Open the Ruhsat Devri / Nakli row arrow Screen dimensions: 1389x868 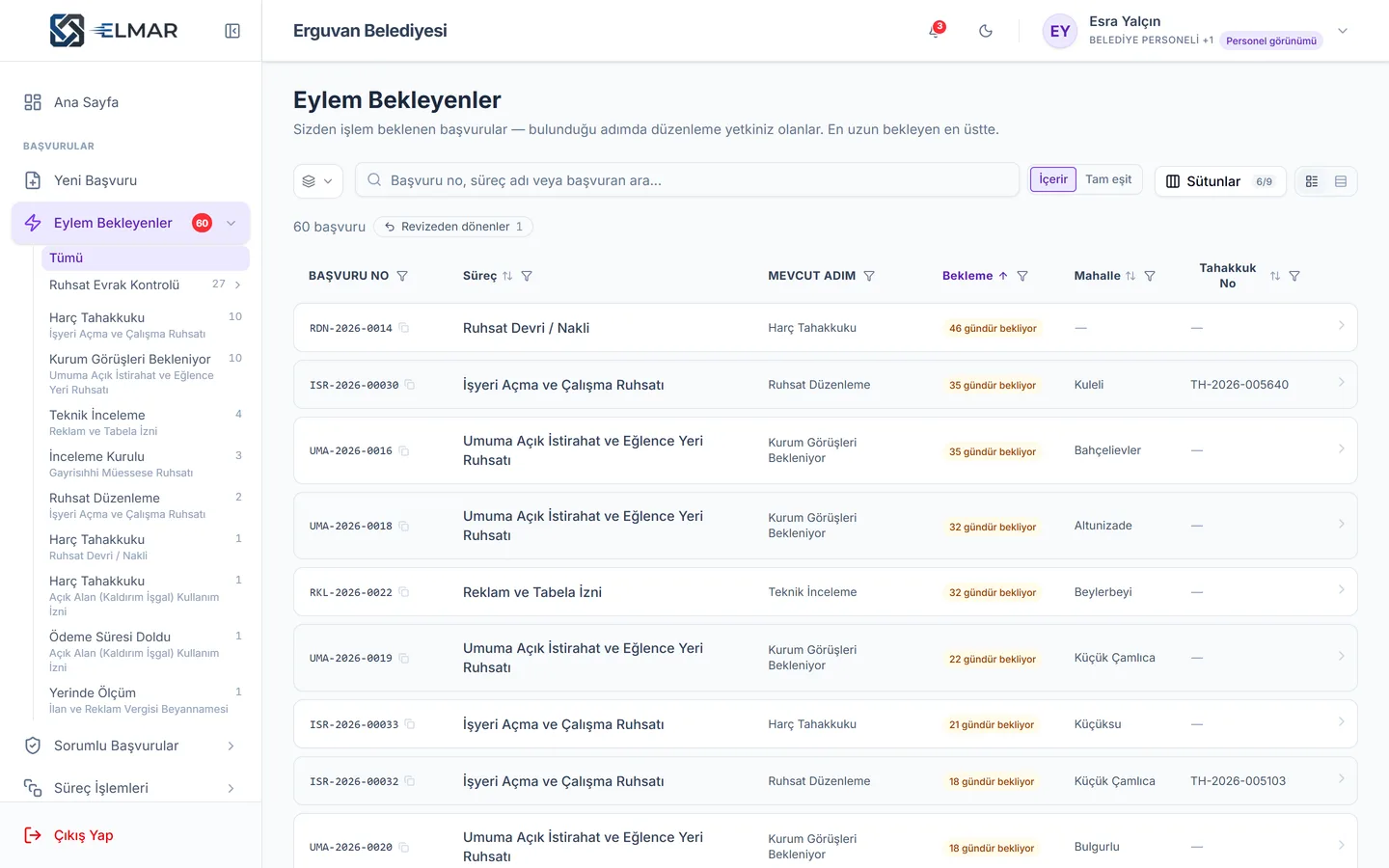(1341, 326)
